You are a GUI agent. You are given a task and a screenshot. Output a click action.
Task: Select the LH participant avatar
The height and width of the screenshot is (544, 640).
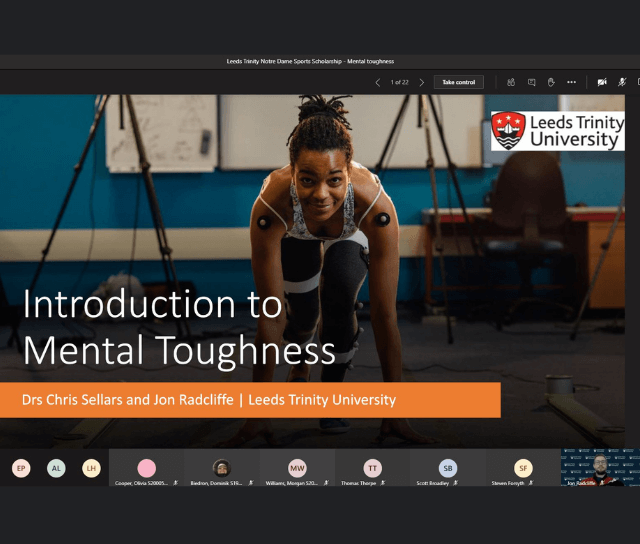tap(91, 468)
